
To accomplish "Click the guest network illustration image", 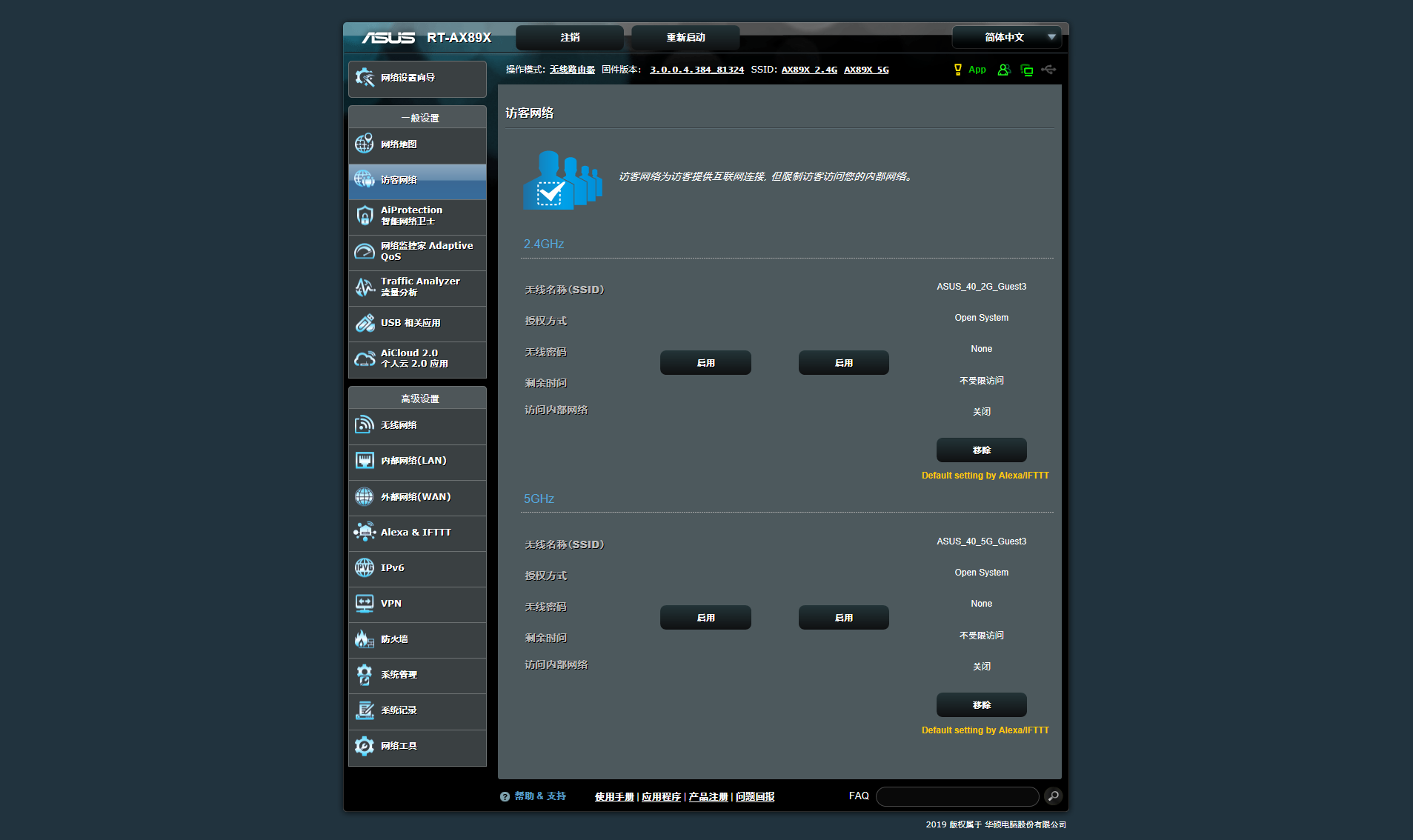I will pos(563,180).
